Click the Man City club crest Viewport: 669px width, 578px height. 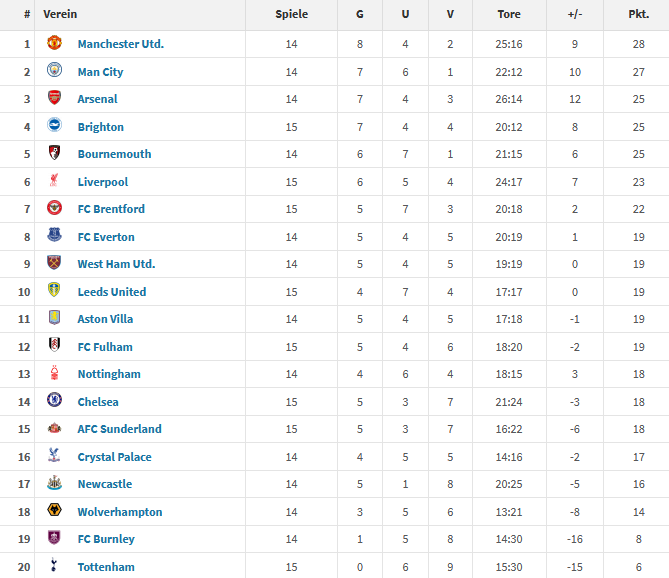coord(55,72)
